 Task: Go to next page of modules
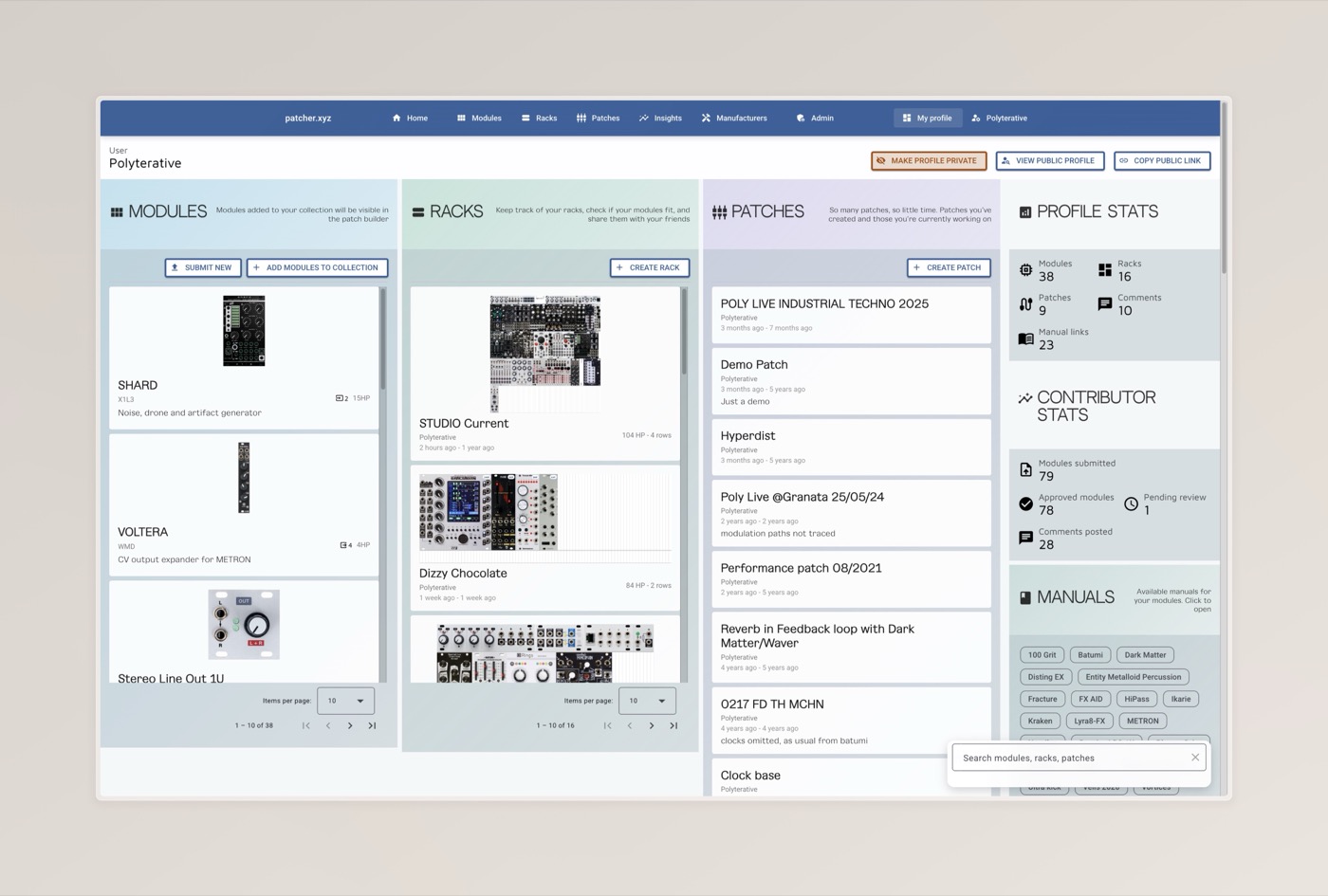(350, 725)
